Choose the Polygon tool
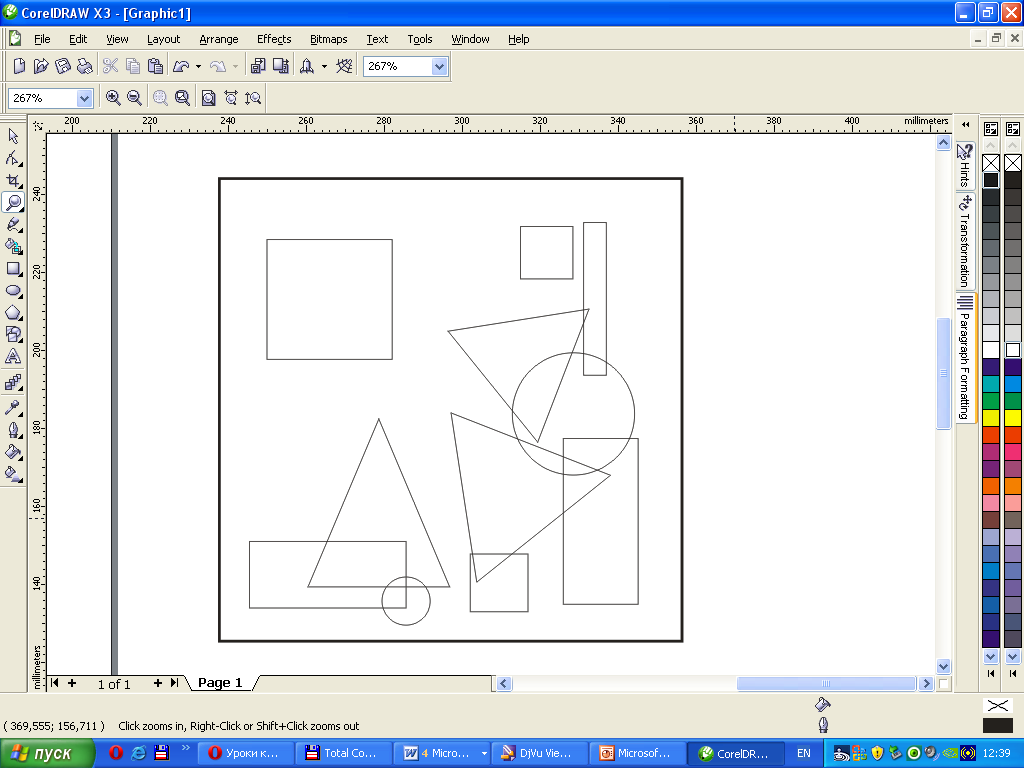Image resolution: width=1024 pixels, height=768 pixels. (x=13, y=313)
